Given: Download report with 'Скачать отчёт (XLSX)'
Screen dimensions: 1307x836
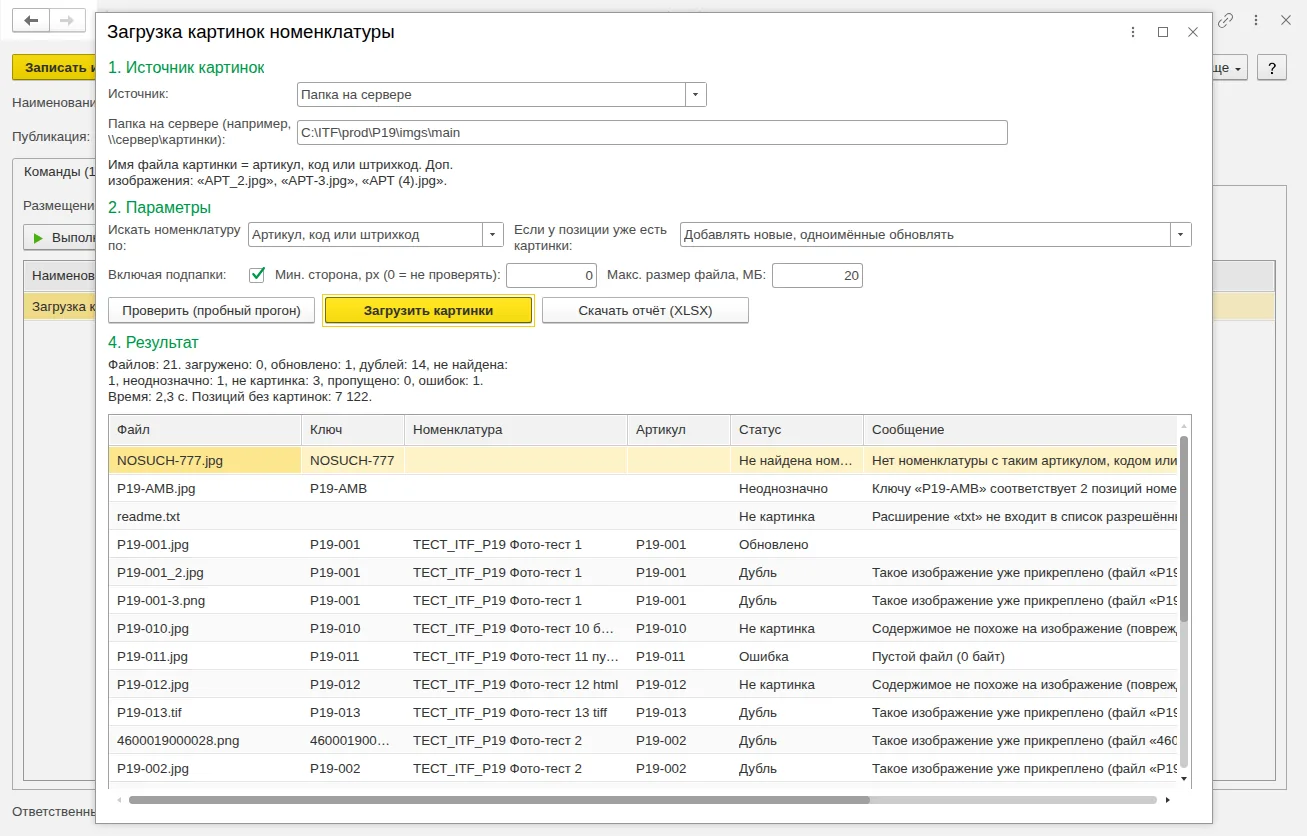Looking at the screenshot, I should point(645,310).
